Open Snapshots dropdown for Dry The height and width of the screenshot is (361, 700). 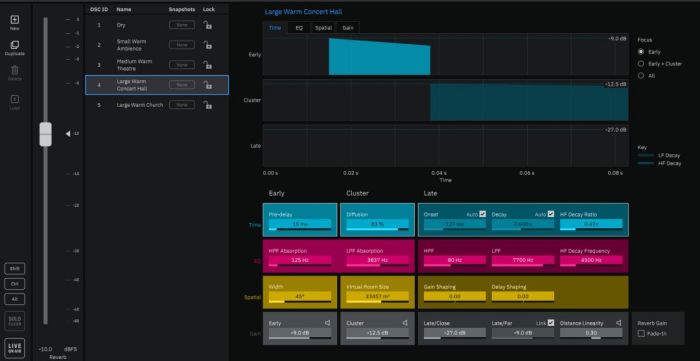(182, 25)
